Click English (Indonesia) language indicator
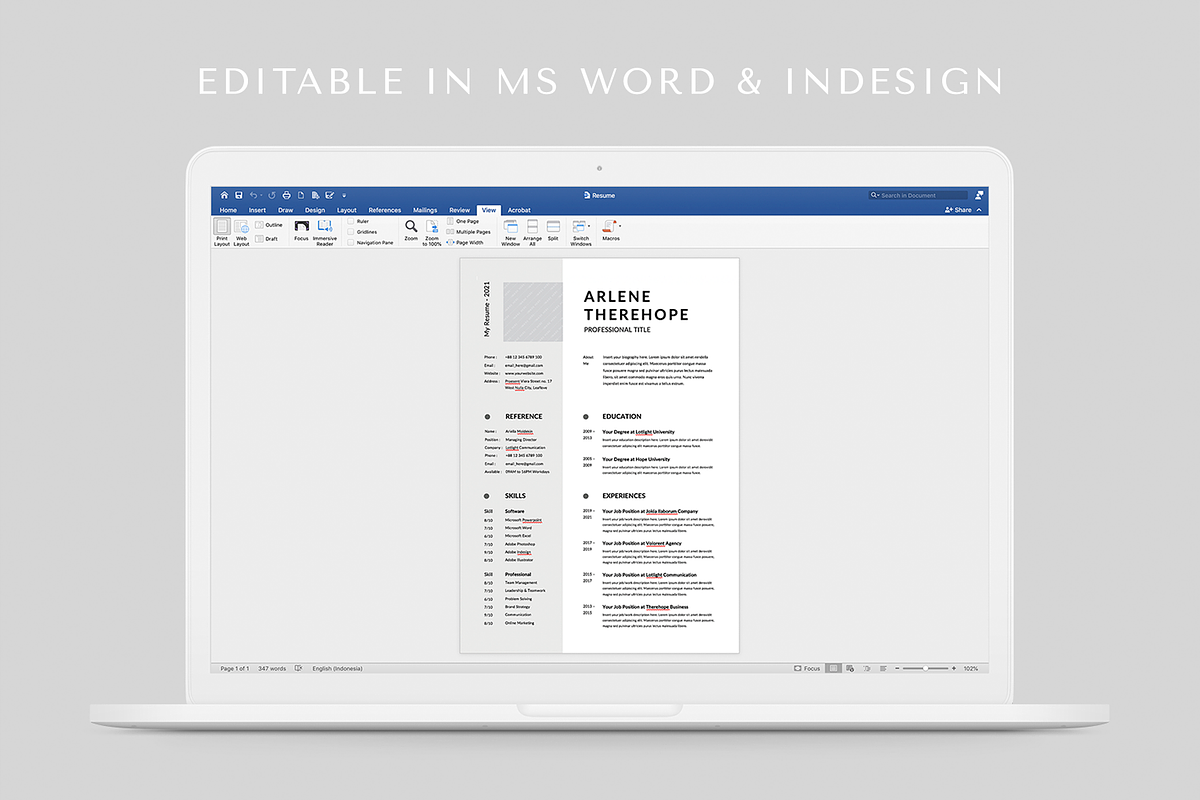The width and height of the screenshot is (1200, 800). point(337,668)
